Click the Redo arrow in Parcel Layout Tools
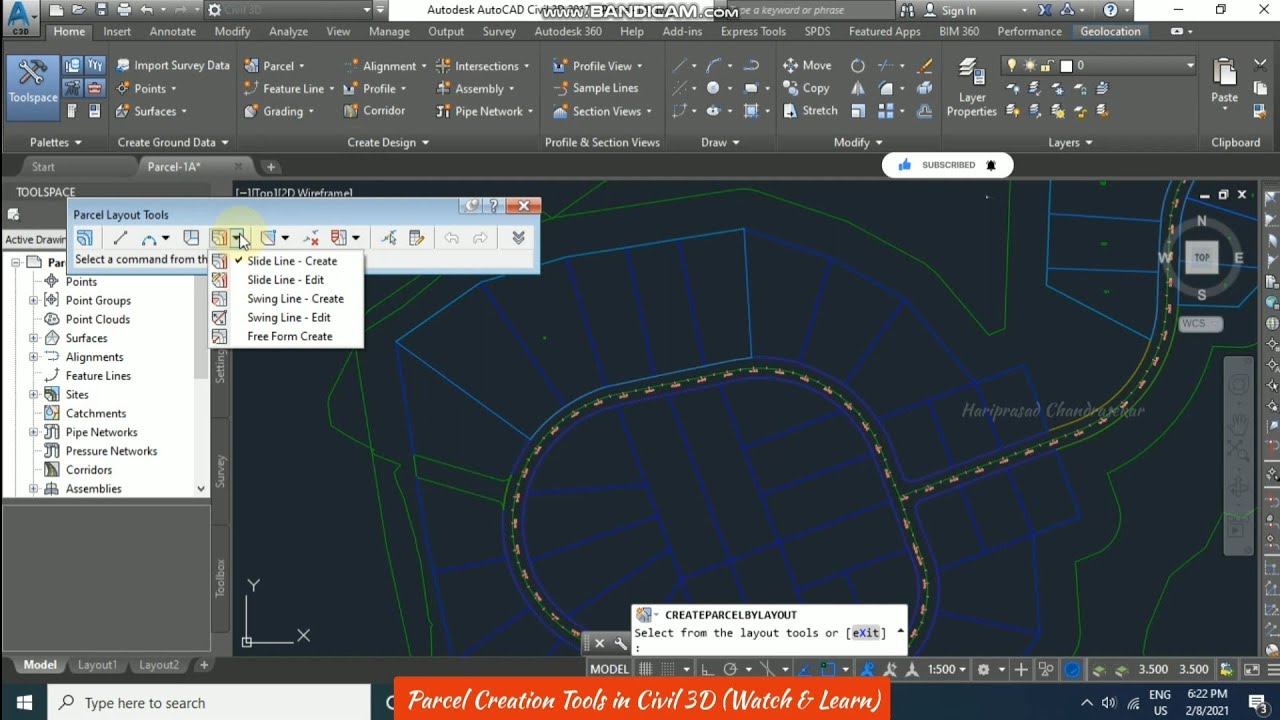 (x=480, y=238)
